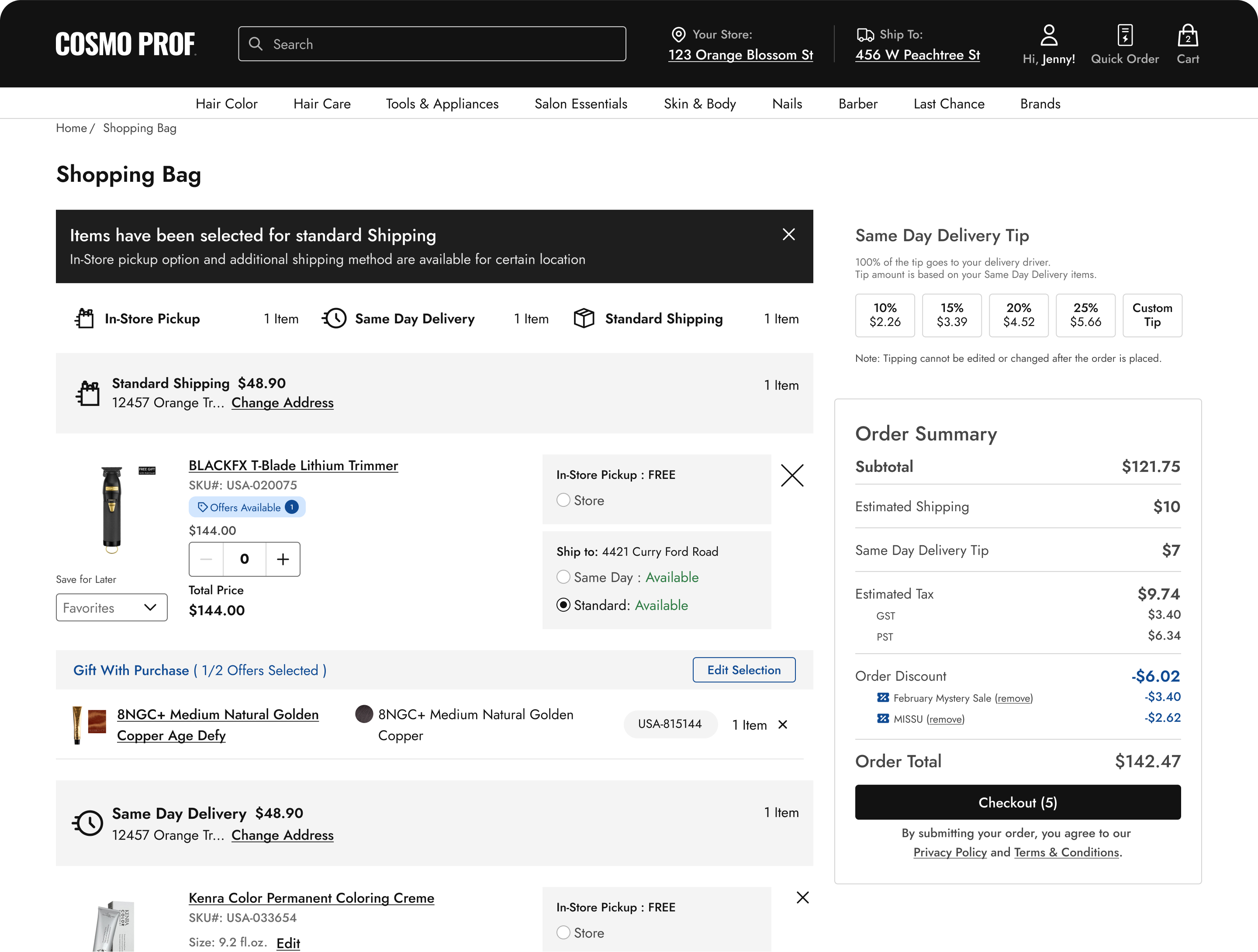Remove the MISSU discount
Screen dimensions: 1258x952
point(945,720)
